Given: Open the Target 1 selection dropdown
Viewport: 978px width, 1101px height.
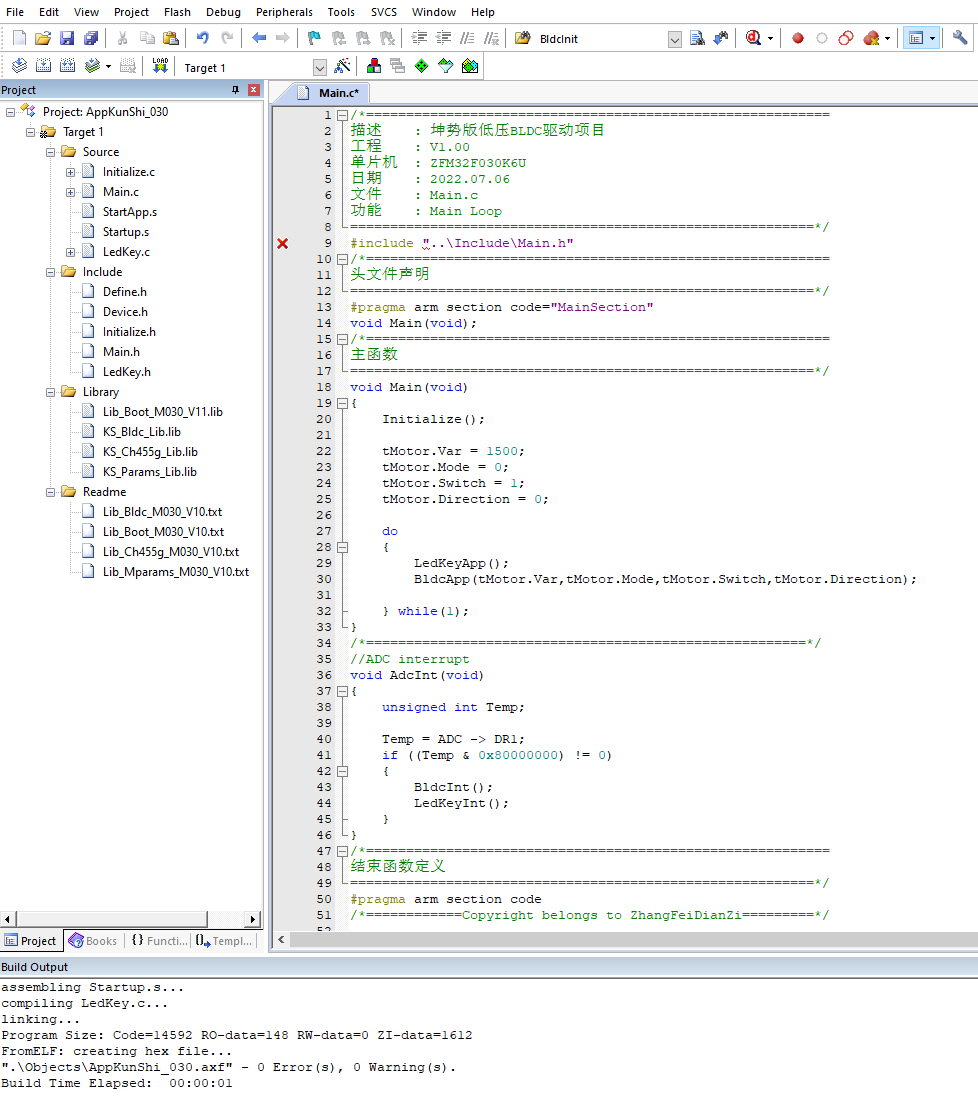Looking at the screenshot, I should tap(320, 68).
